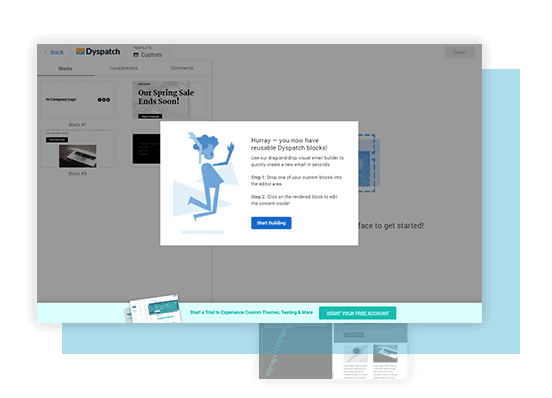Screen dimensions: 552x398
Task: Click the back chevron arrow
Action: [x=45, y=52]
